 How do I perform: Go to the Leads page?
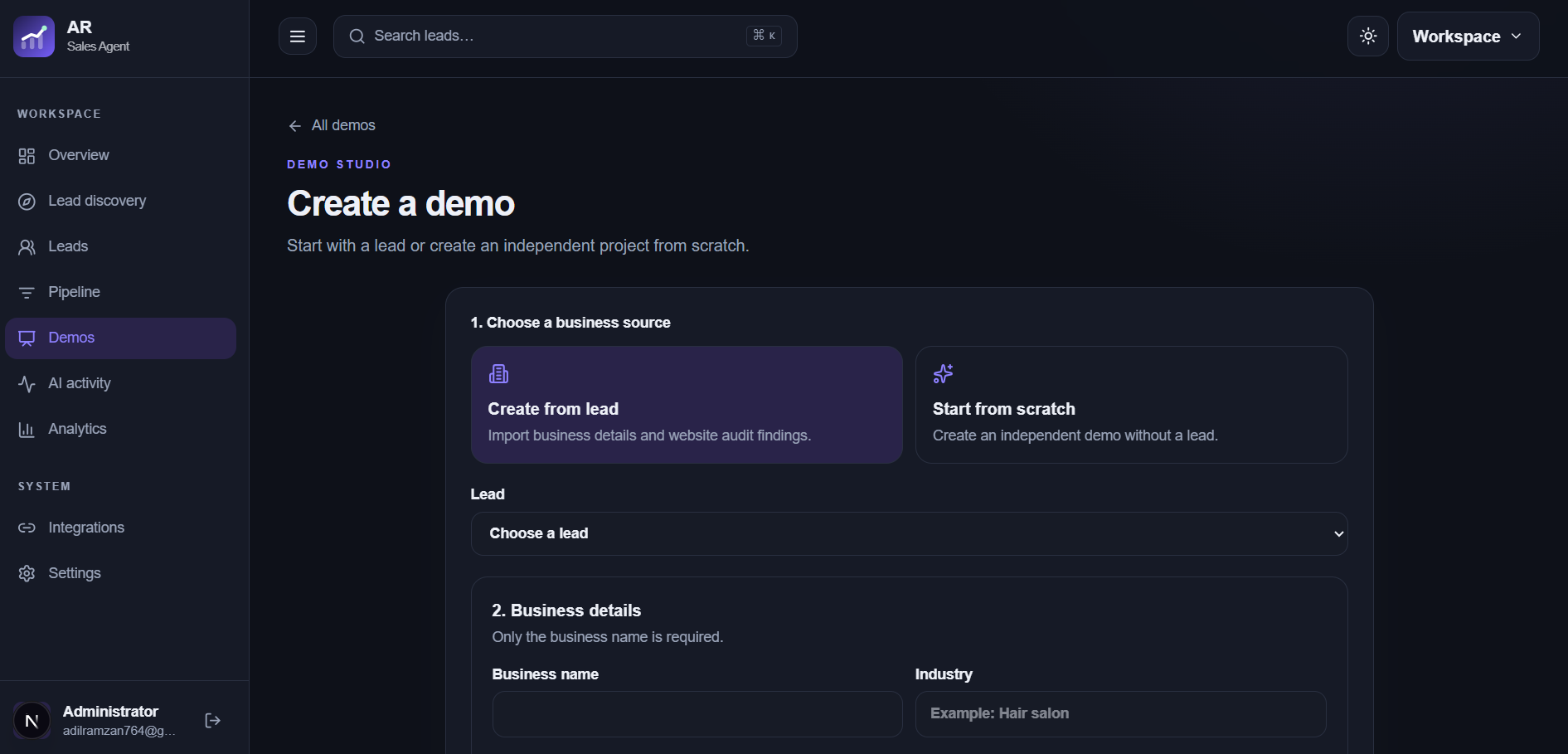point(120,246)
